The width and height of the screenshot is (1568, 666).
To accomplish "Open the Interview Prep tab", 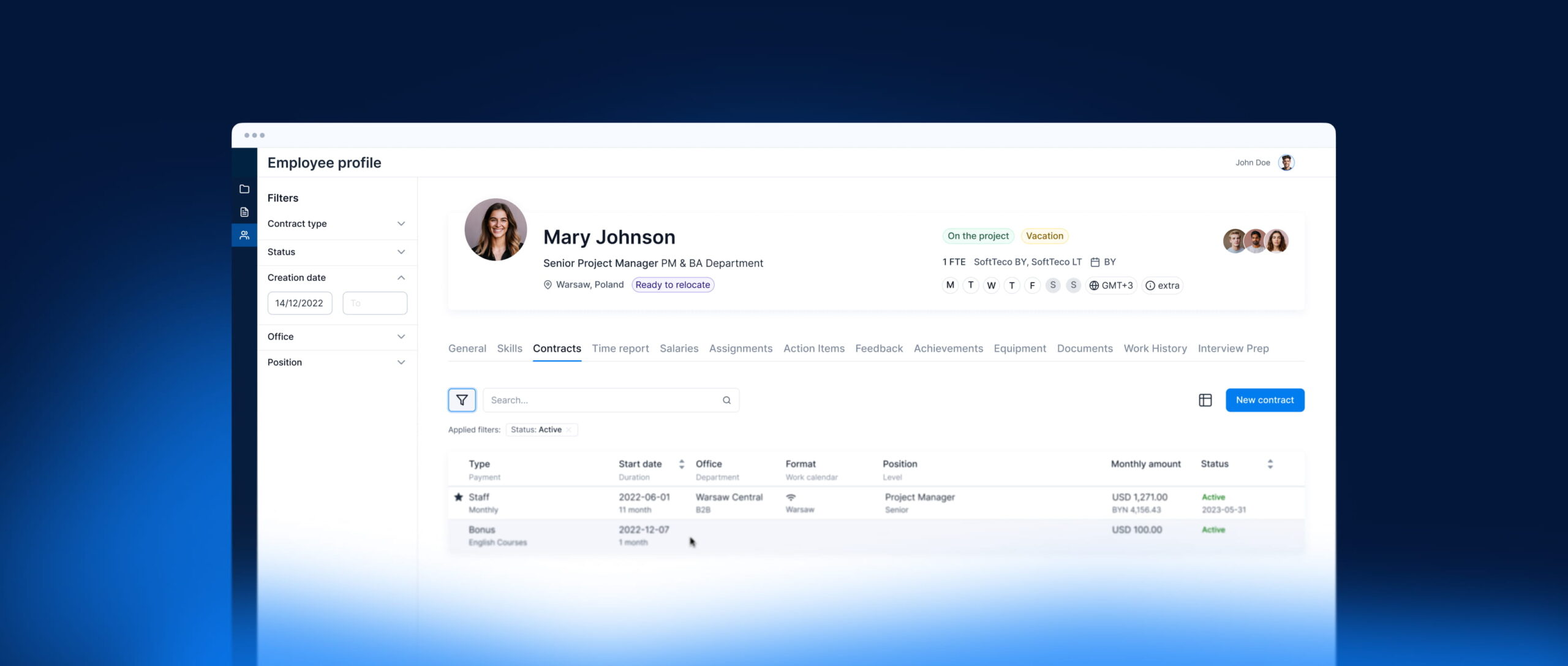I will [x=1234, y=349].
